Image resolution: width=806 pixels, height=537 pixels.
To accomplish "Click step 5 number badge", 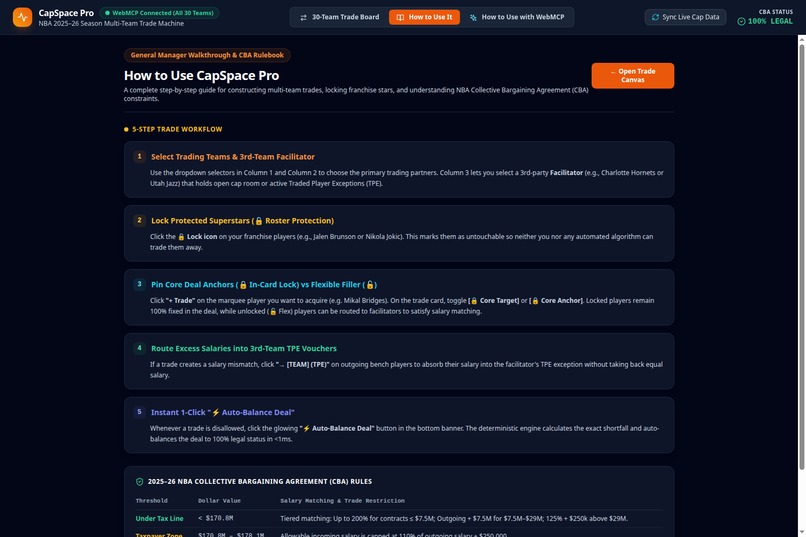I will pyautogui.click(x=139, y=412).
